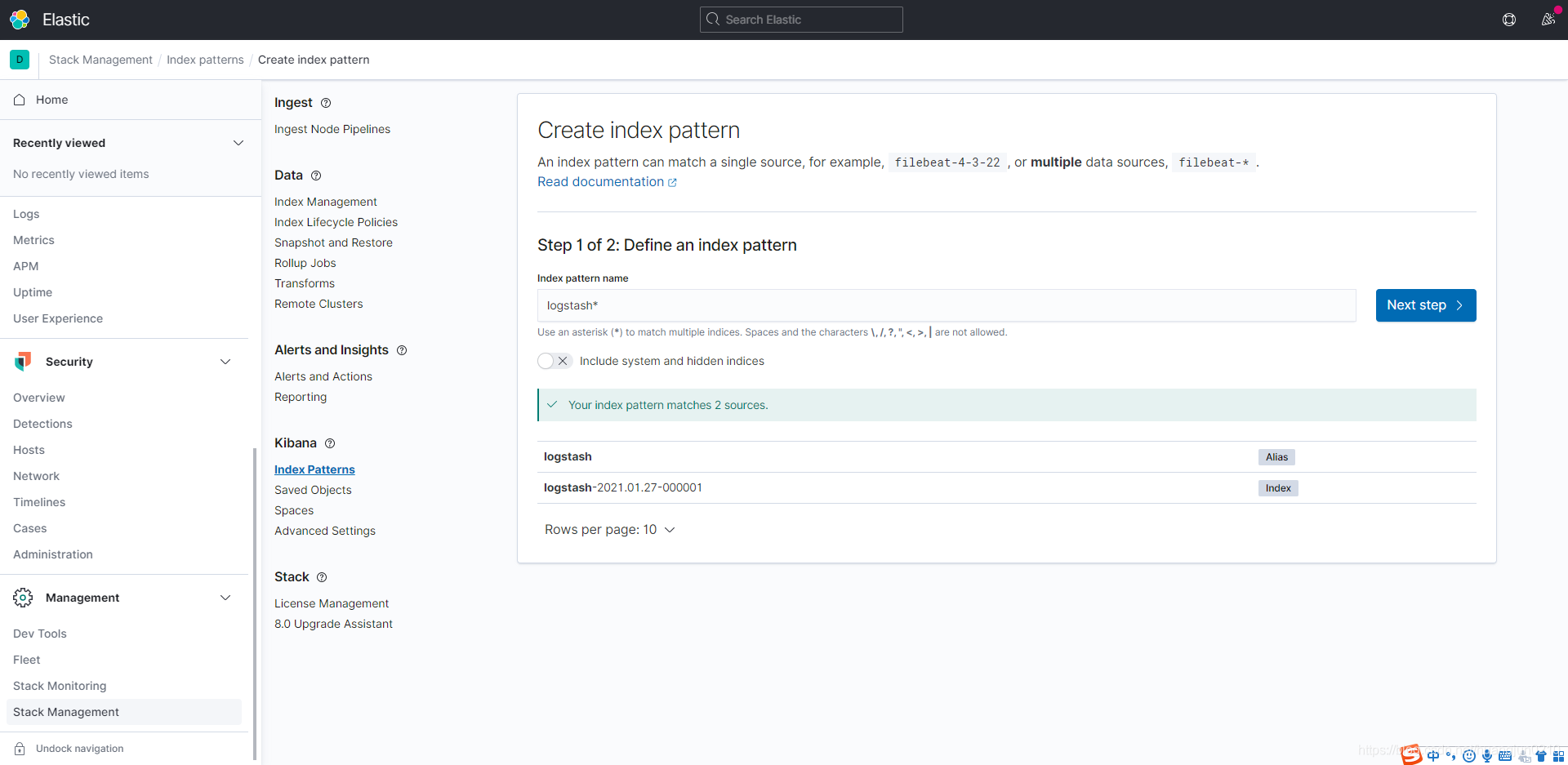Go to Stack Management breadcrumb
1568x765 pixels.
[x=100, y=60]
